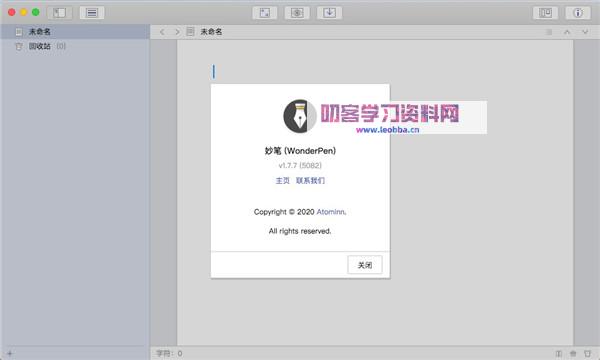Toggle the sidebar panel icon in toolbar
Image resolution: width=600 pixels, height=360 pixels.
click(59, 13)
